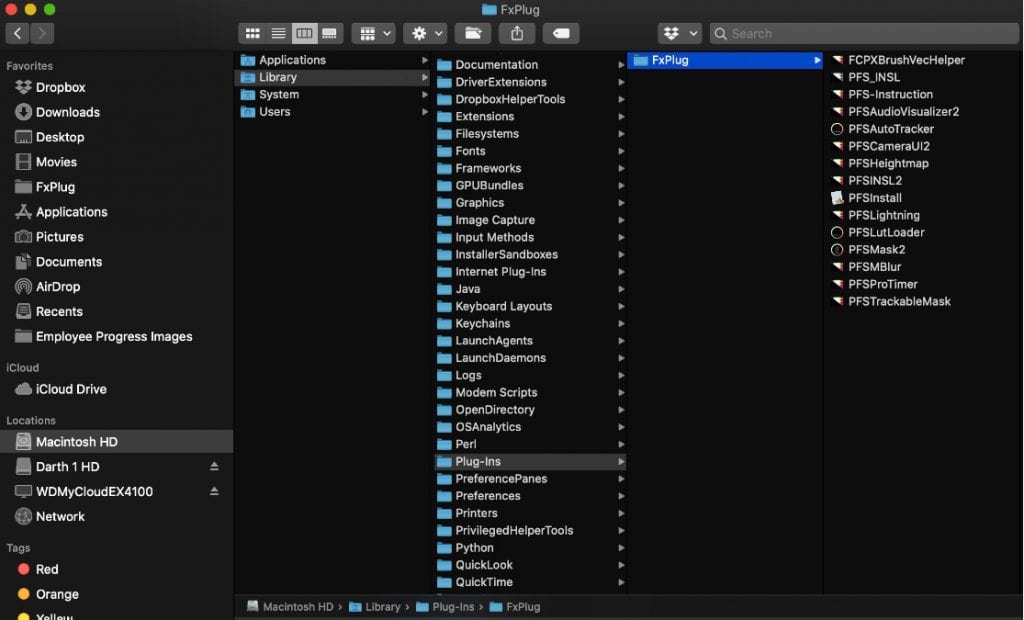Screen dimensions: 1024x620
Task: Expand the Frameworks folder arrow
Action: 621,168
